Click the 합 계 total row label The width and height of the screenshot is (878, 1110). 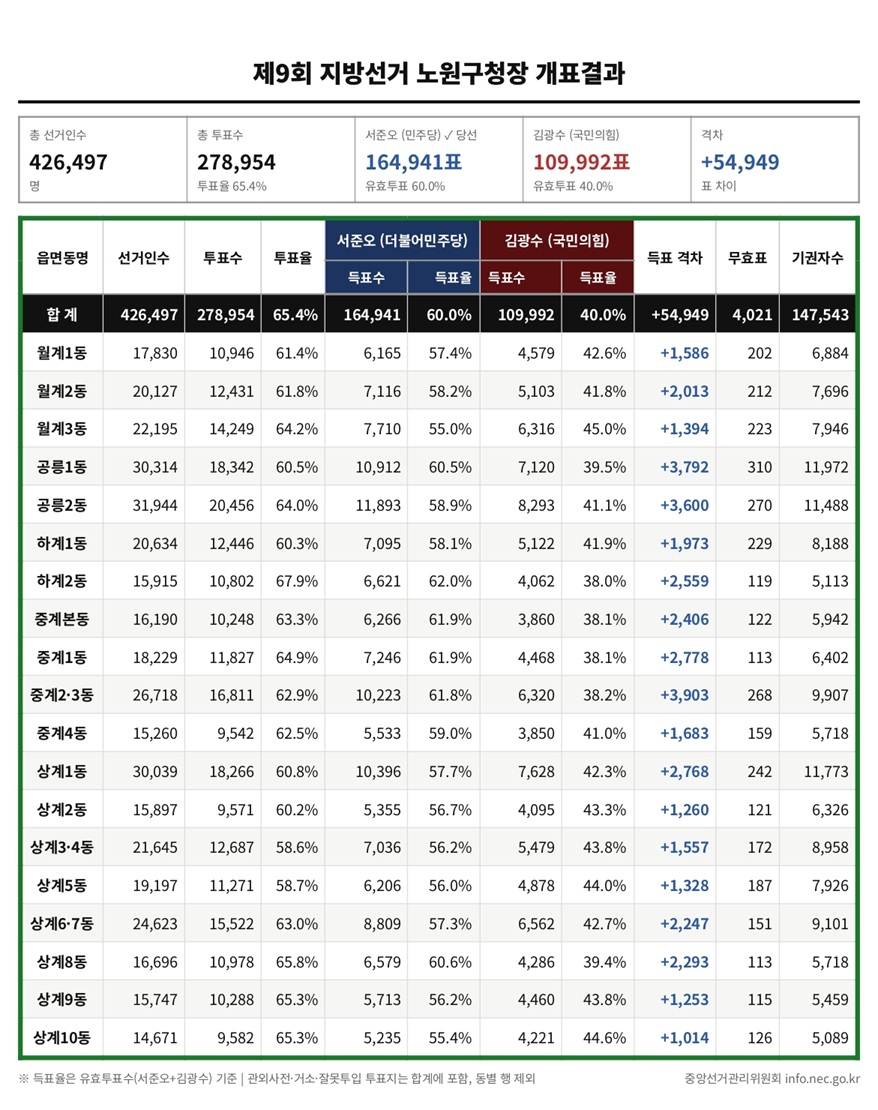pyautogui.click(x=62, y=314)
